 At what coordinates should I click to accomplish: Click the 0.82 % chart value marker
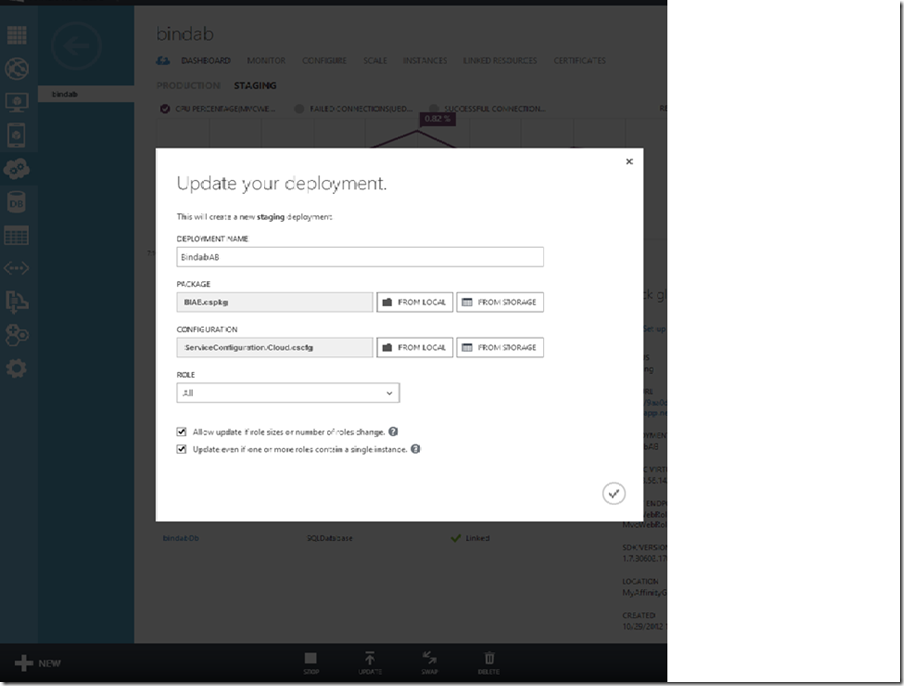tap(438, 119)
